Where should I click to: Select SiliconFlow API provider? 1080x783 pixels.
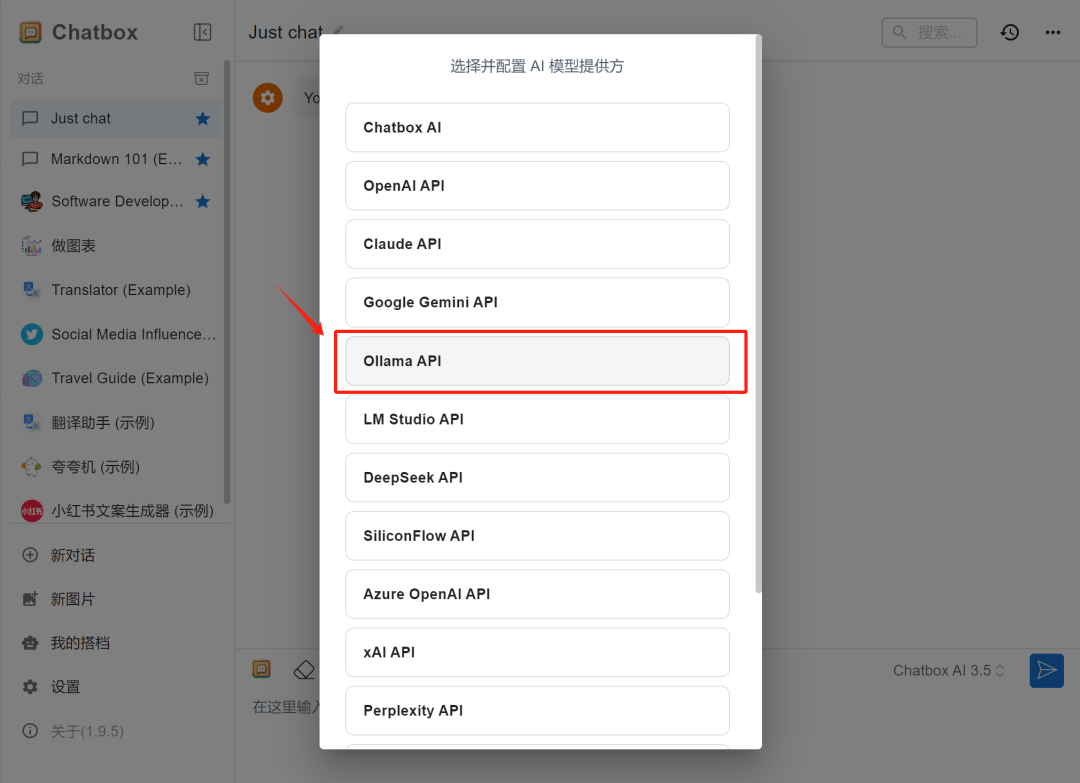537,536
